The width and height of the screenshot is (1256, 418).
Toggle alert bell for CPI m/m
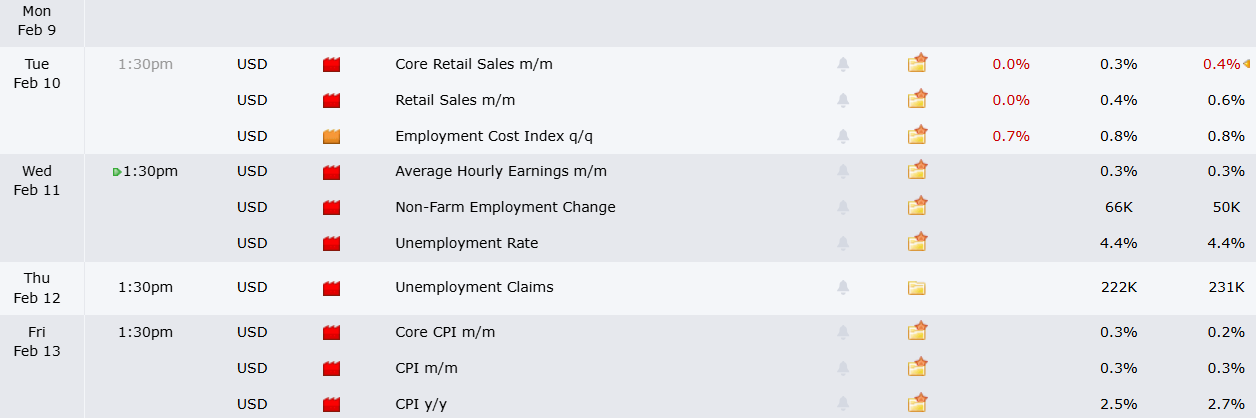843,368
